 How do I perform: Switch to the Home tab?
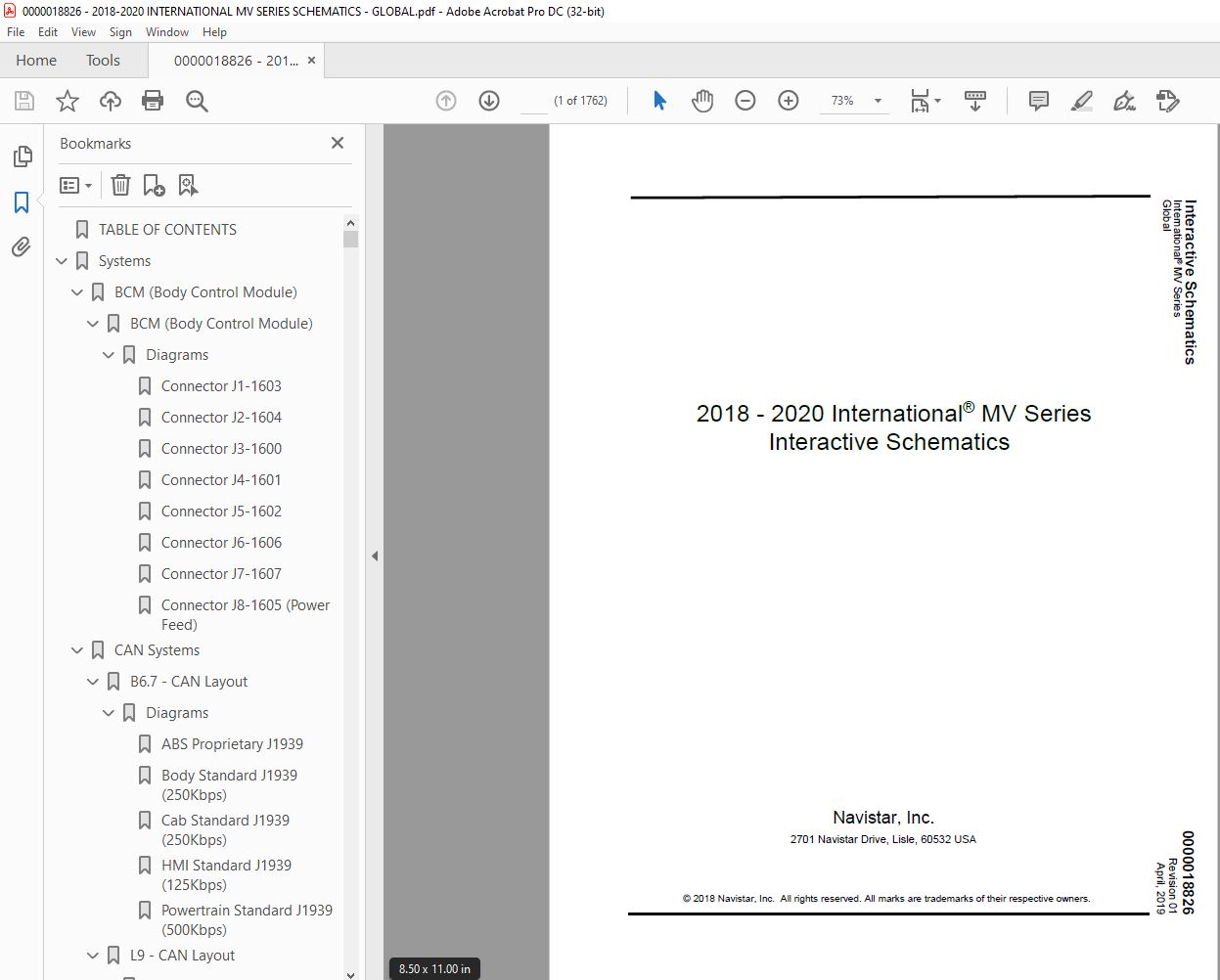coord(36,61)
